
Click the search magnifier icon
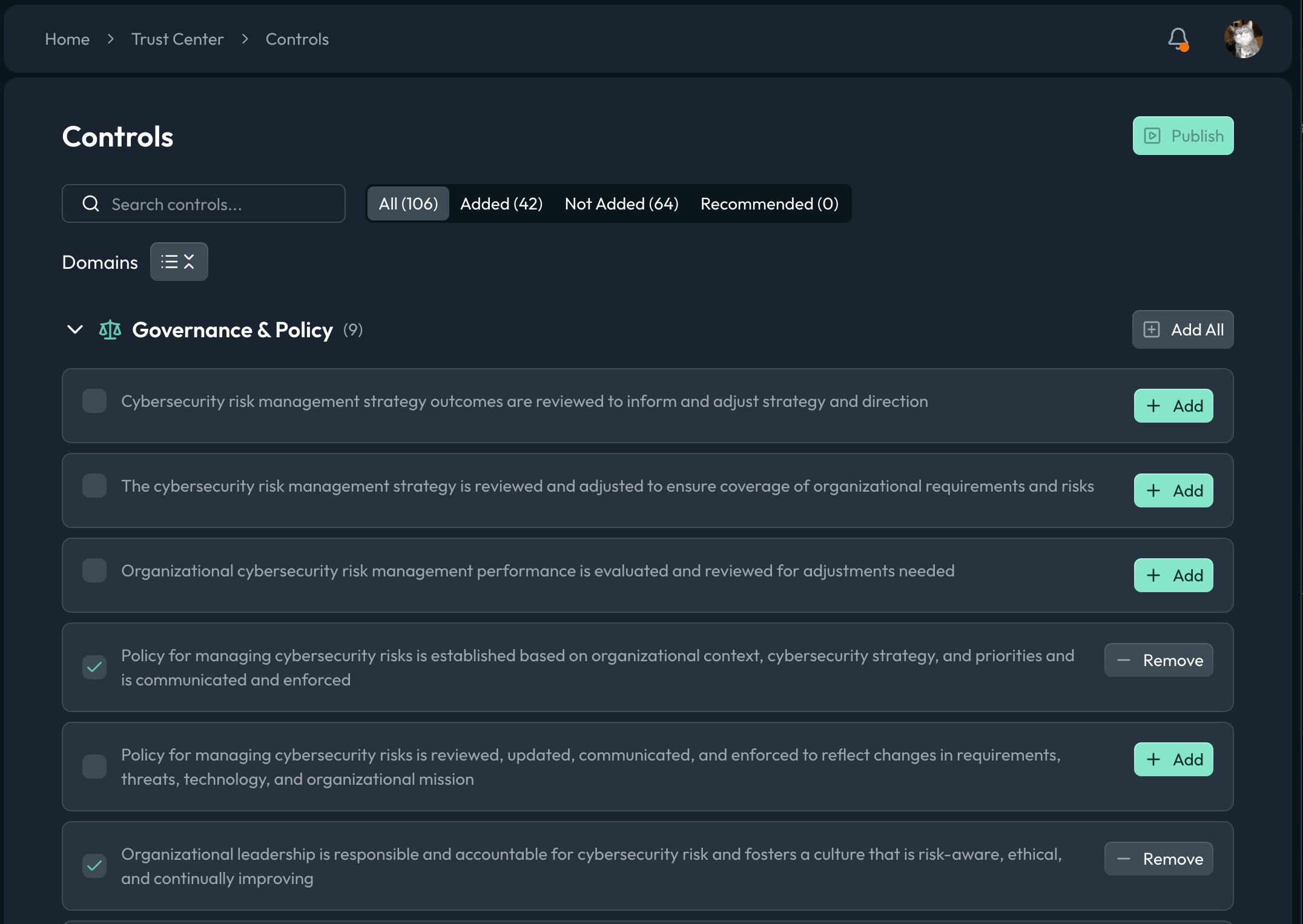[x=91, y=203]
